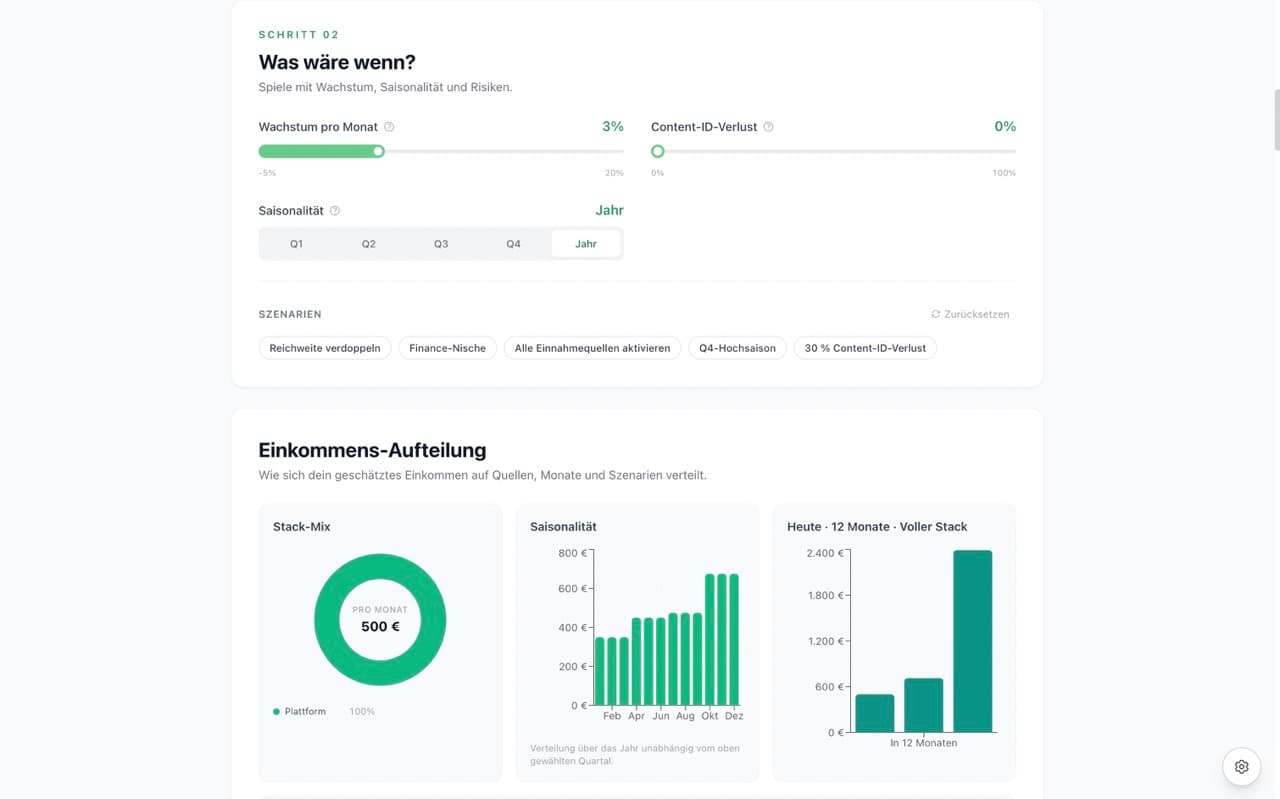The width and height of the screenshot is (1280, 799).
Task: Click the middle bar in Voller Stack chart
Action: tap(924, 705)
